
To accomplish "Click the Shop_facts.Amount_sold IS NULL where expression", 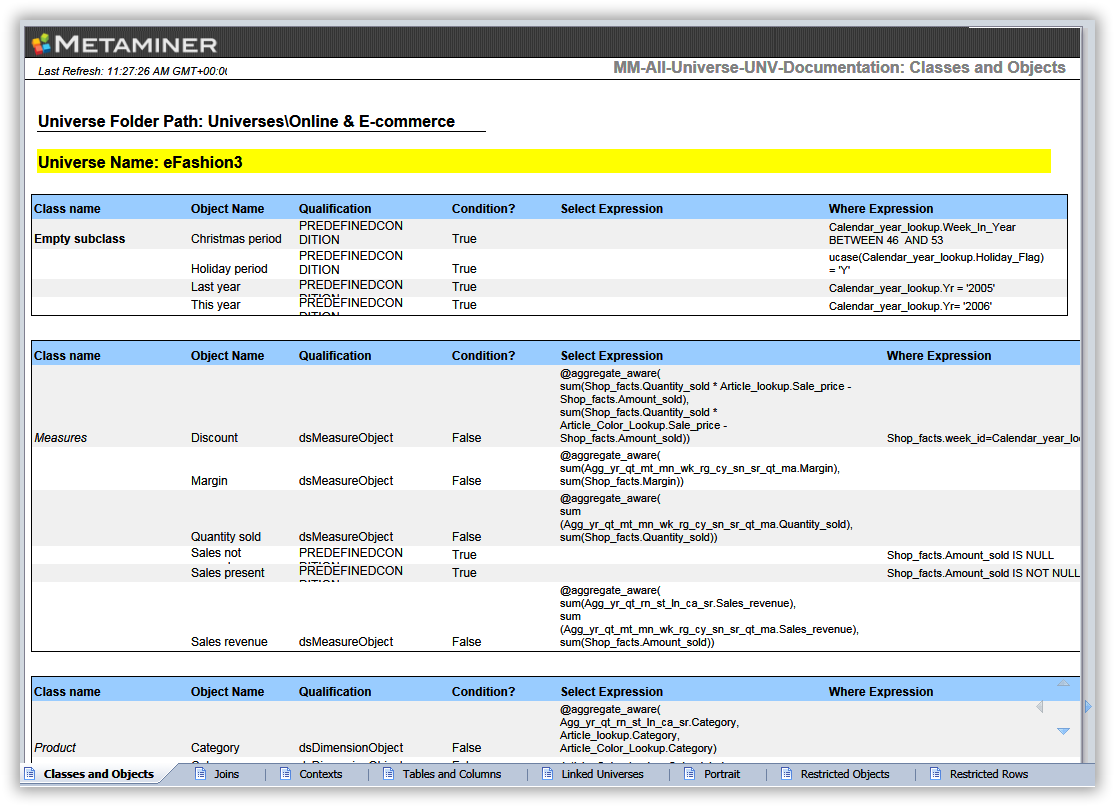I will point(970,555).
